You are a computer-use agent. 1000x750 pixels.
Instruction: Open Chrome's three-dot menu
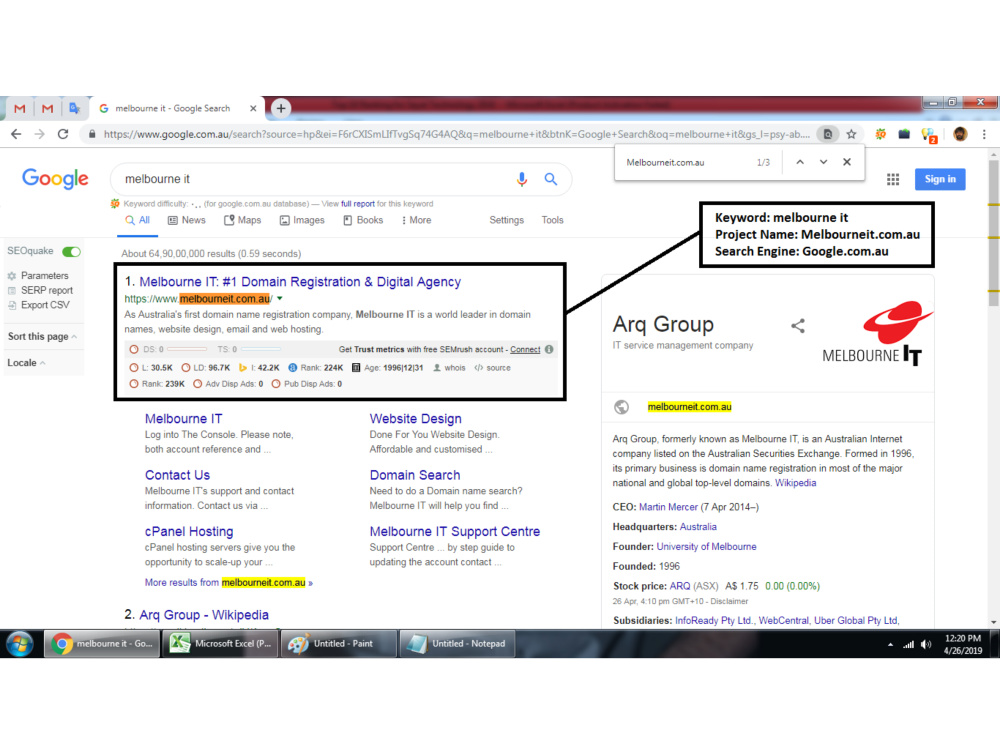984,134
